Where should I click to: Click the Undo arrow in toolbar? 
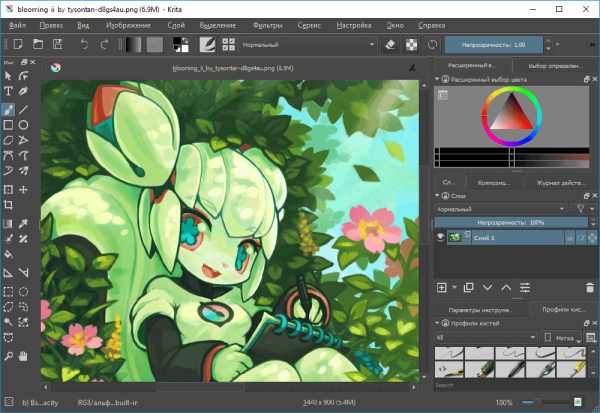point(83,45)
